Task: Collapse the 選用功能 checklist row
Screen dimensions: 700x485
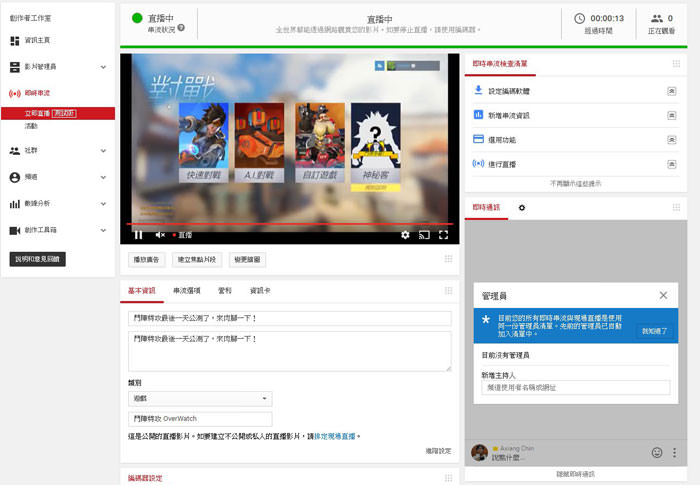Action: tap(671, 140)
